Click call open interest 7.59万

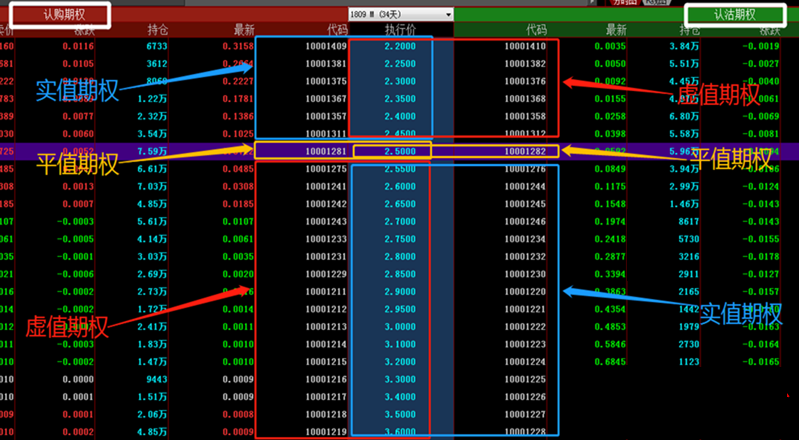[x=153, y=152]
